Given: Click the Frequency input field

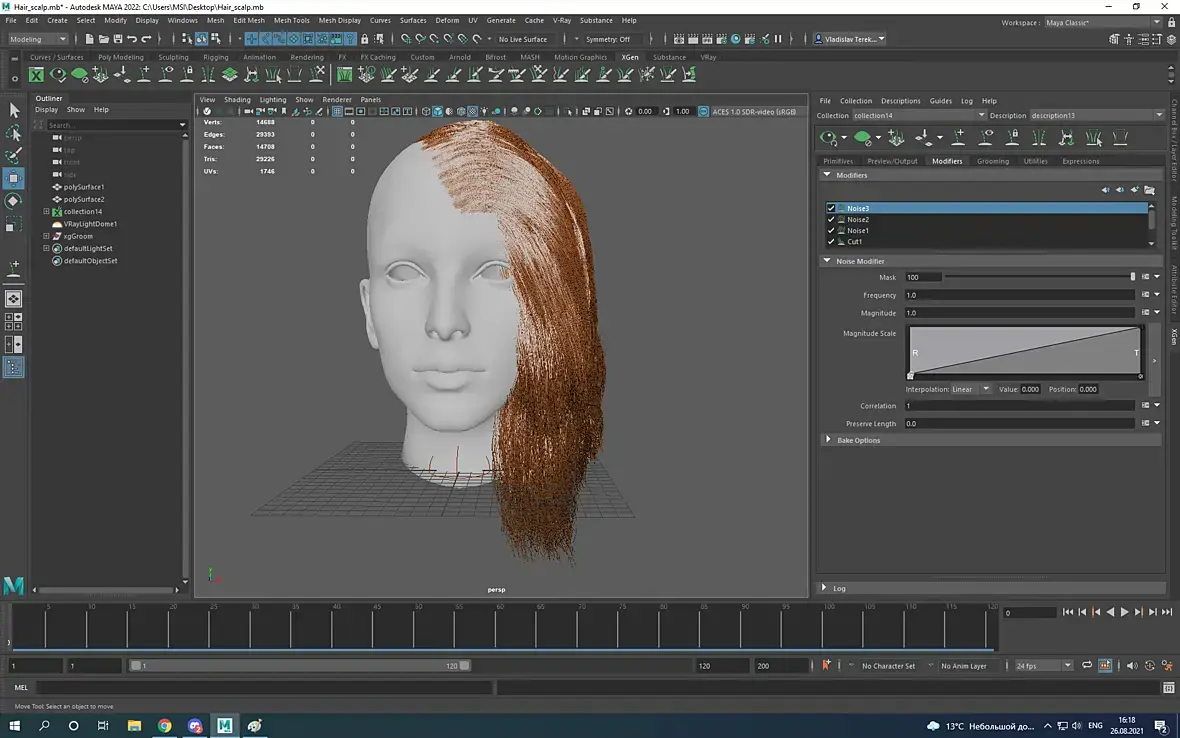Looking at the screenshot, I should tap(1018, 295).
